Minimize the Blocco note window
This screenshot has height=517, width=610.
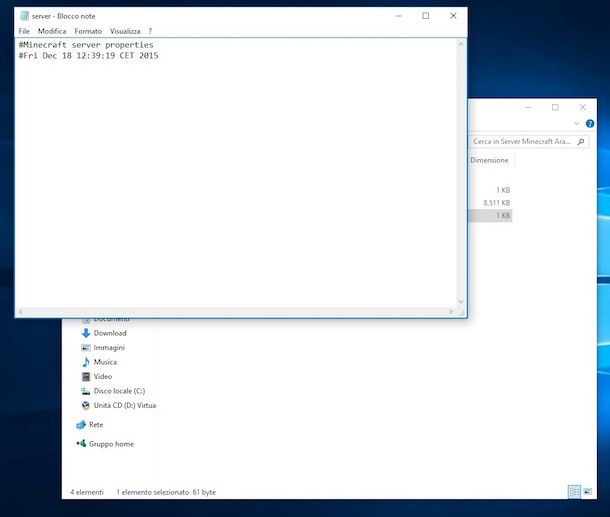398,16
